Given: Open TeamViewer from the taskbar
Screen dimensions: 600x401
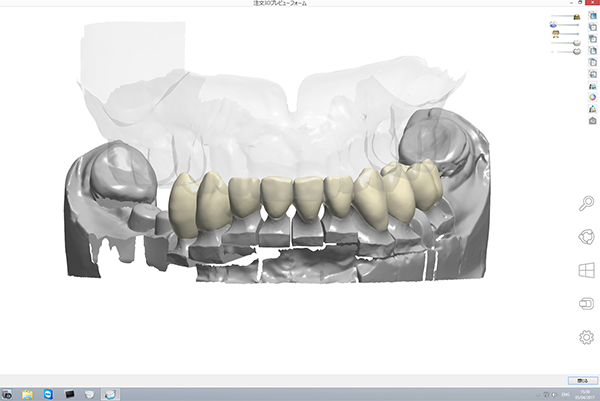Looking at the screenshot, I should click(x=50, y=394).
